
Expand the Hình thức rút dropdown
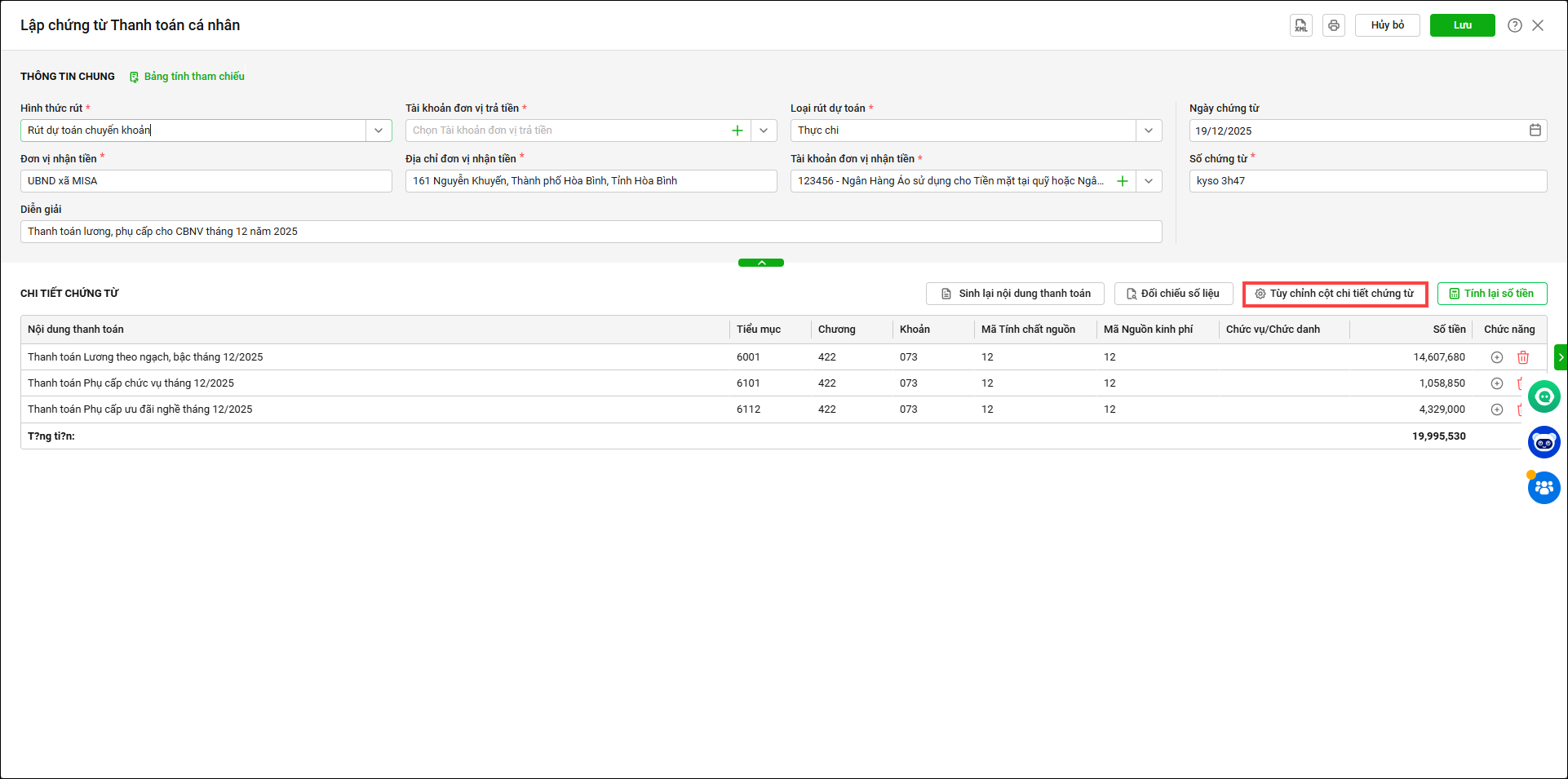pyautogui.click(x=379, y=131)
